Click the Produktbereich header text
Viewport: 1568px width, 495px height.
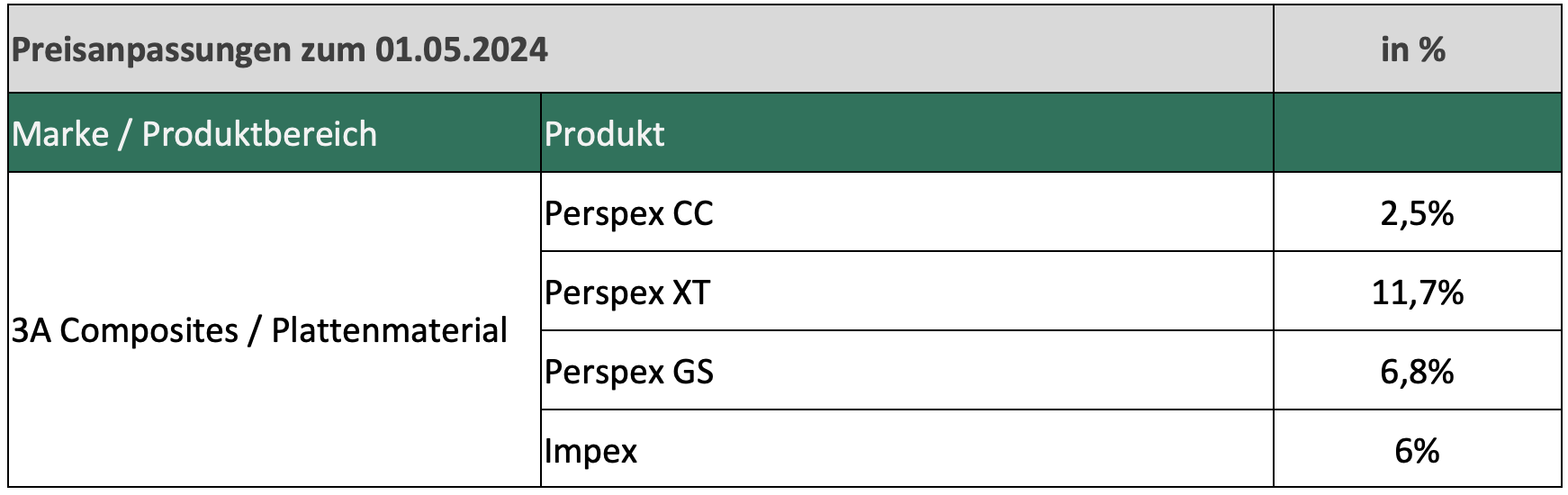coord(259,134)
